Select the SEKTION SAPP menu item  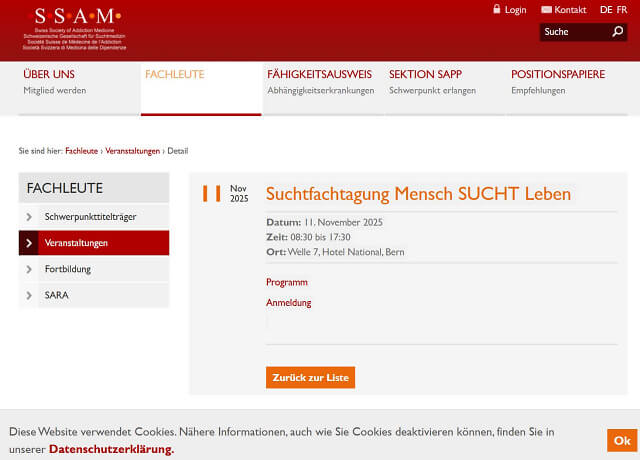pos(425,75)
